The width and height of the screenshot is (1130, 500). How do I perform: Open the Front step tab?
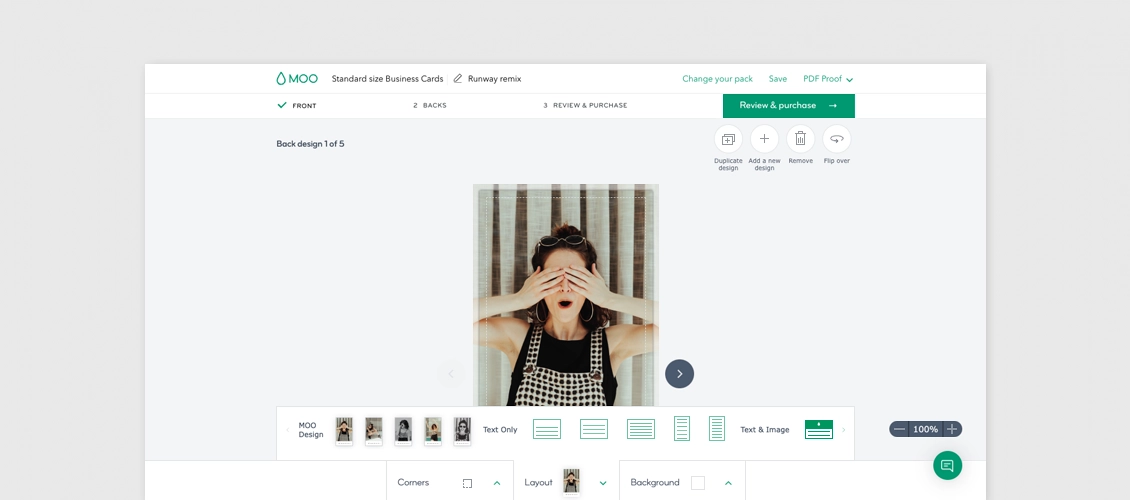(297, 105)
